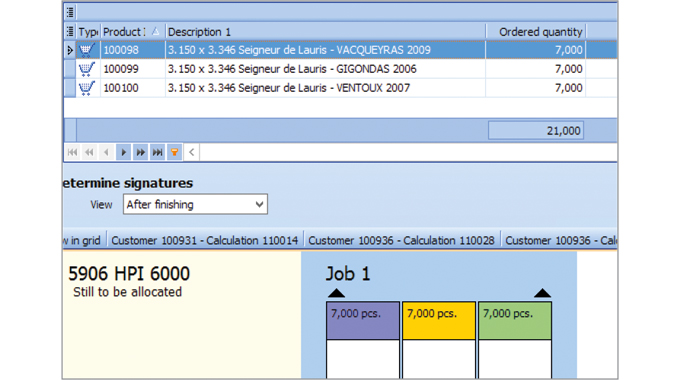Sort by the Type column header
The image size is (680, 380).
(88, 32)
